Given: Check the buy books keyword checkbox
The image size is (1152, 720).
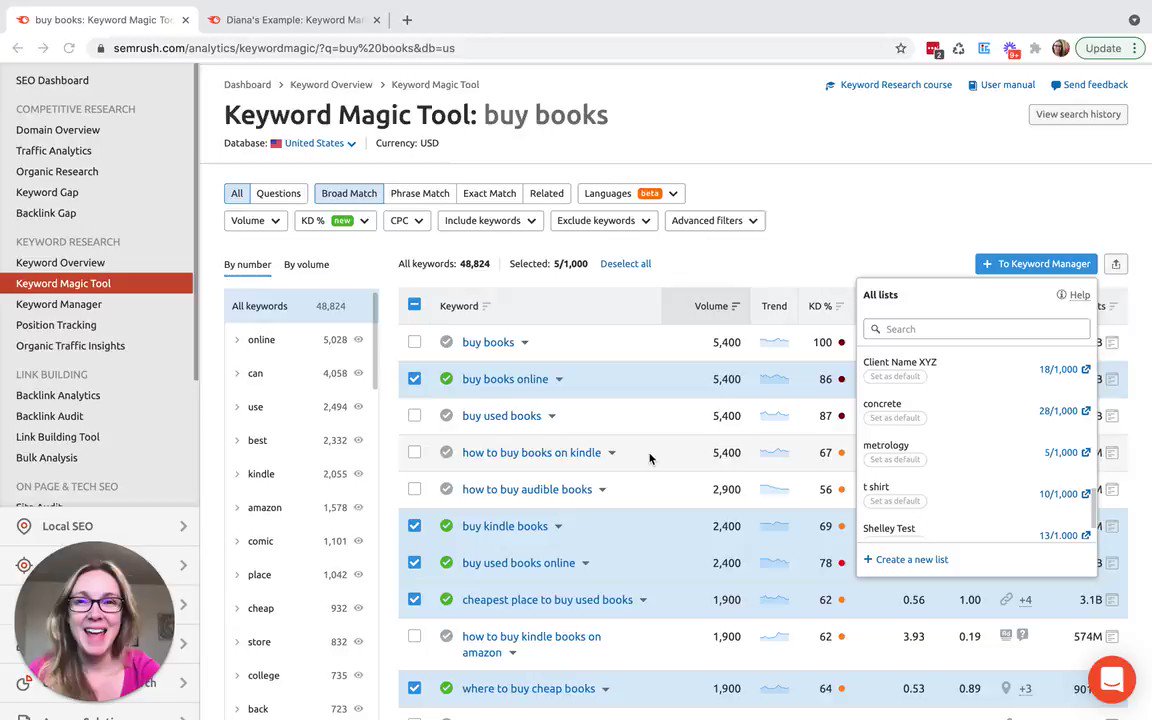Looking at the screenshot, I should (x=414, y=342).
